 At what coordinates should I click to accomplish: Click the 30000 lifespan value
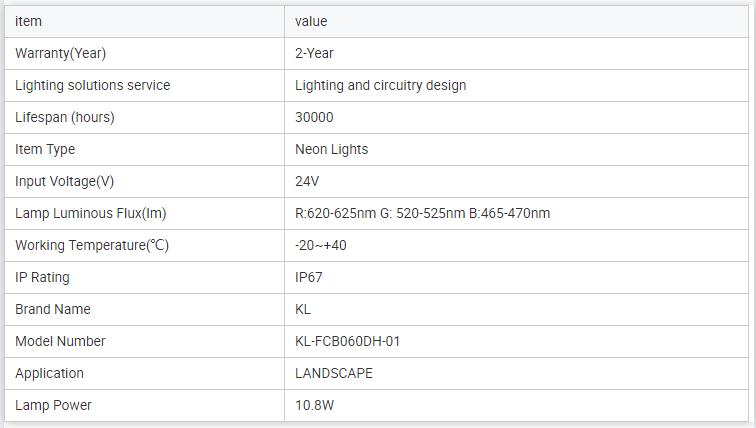point(314,117)
